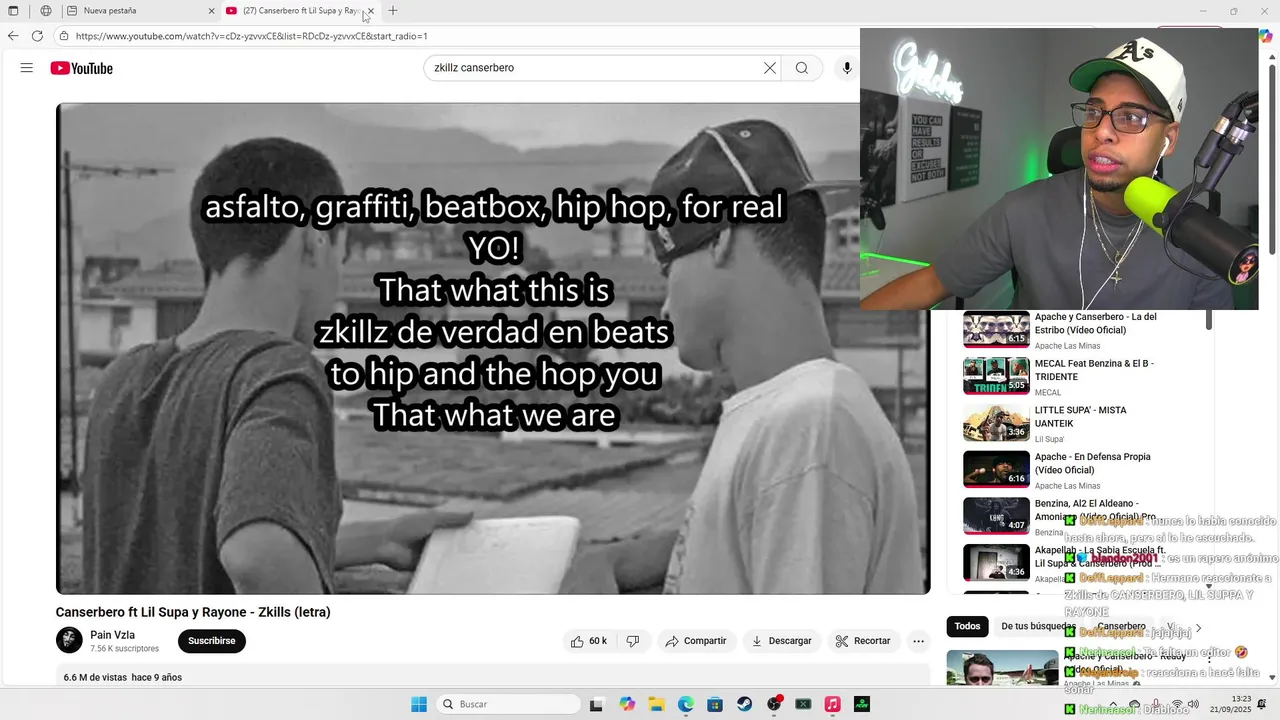Reload the page with refresh icon
This screenshot has height=720, width=1280.
click(37, 36)
